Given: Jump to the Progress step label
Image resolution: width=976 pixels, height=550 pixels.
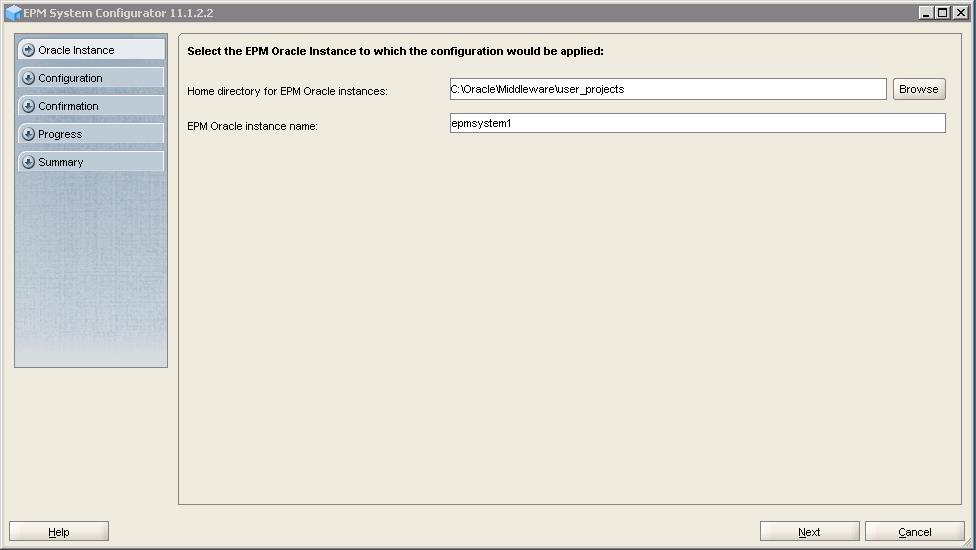Looking at the screenshot, I should [x=60, y=134].
